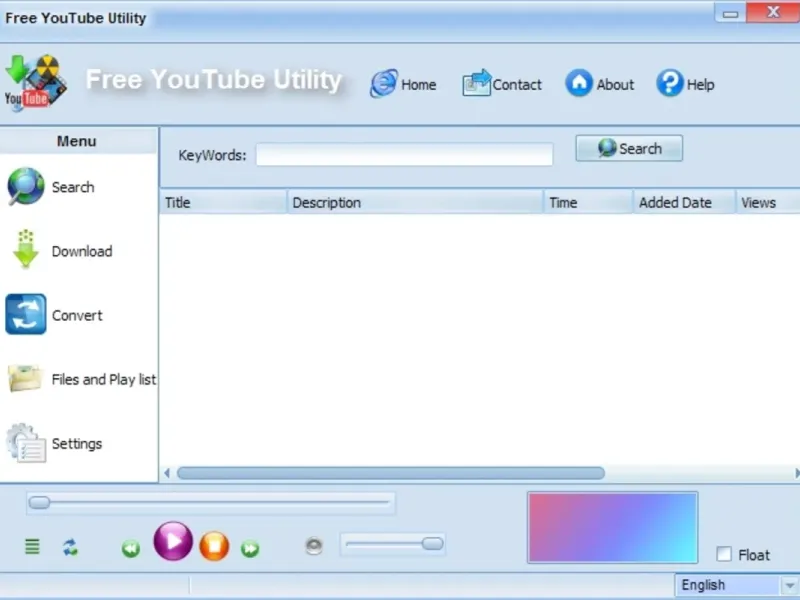Mute audio with the speaker icon
Image resolution: width=800 pixels, height=600 pixels.
314,546
